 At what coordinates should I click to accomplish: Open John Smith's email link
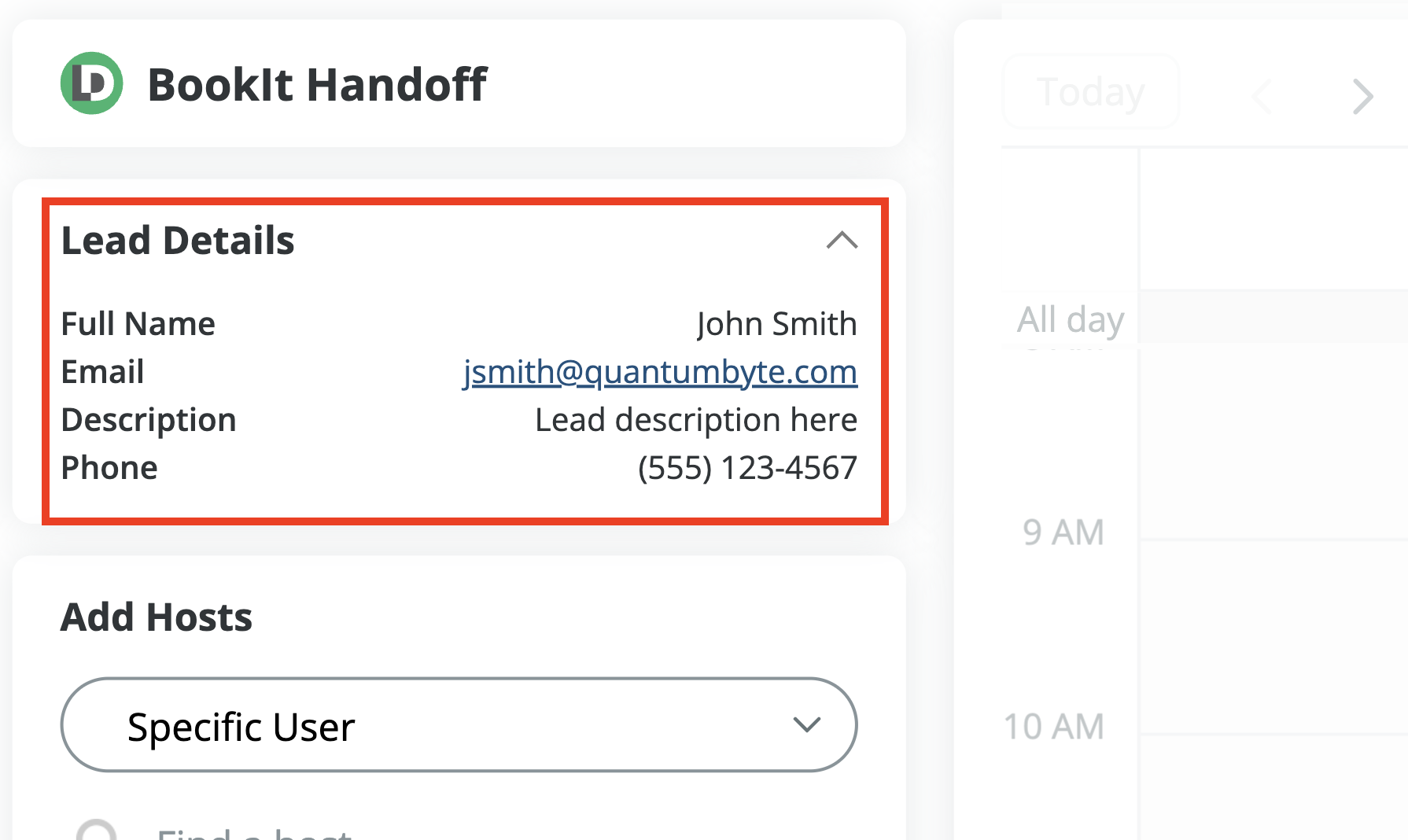(660, 372)
